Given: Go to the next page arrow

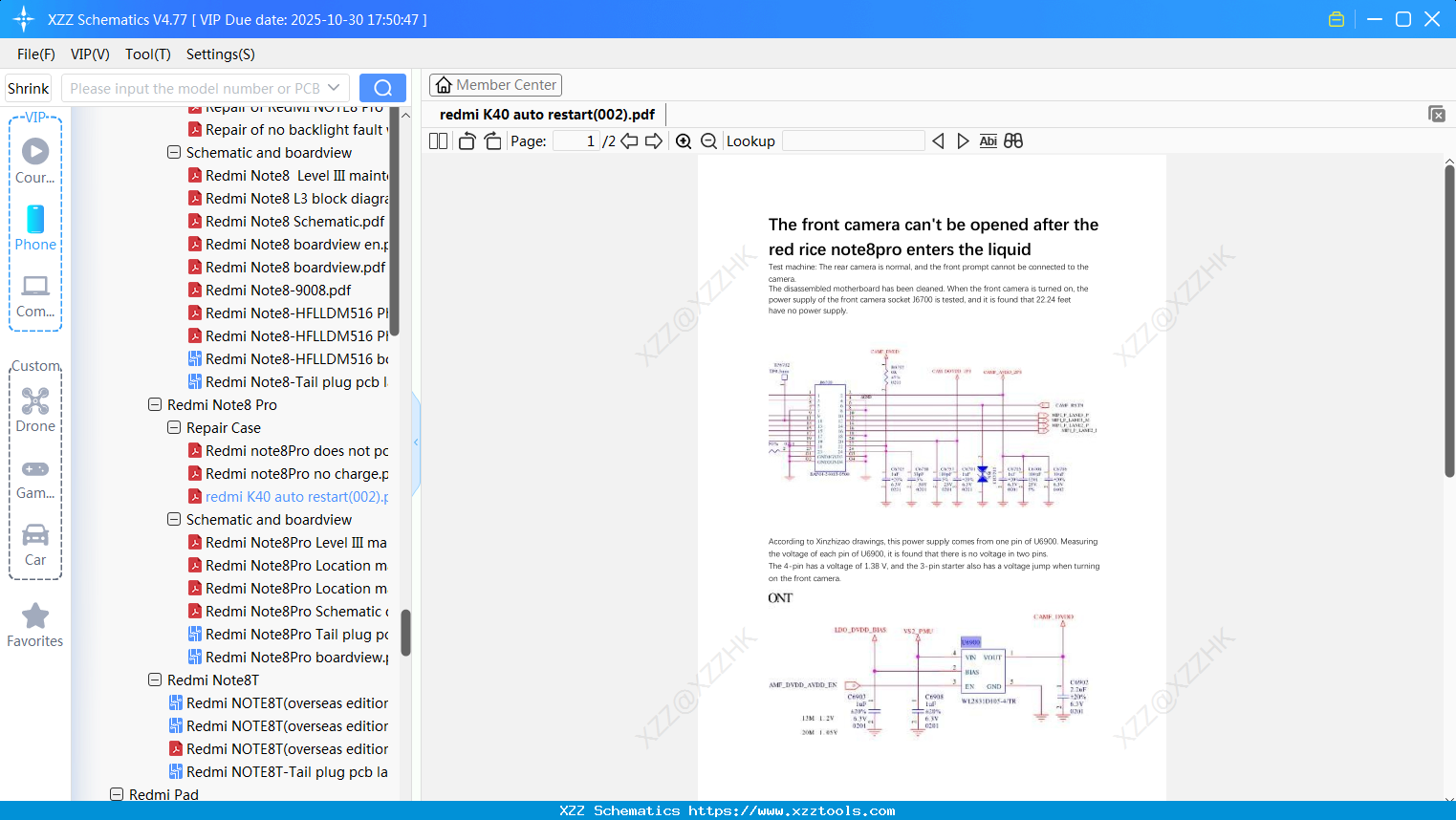Looking at the screenshot, I should (x=654, y=141).
